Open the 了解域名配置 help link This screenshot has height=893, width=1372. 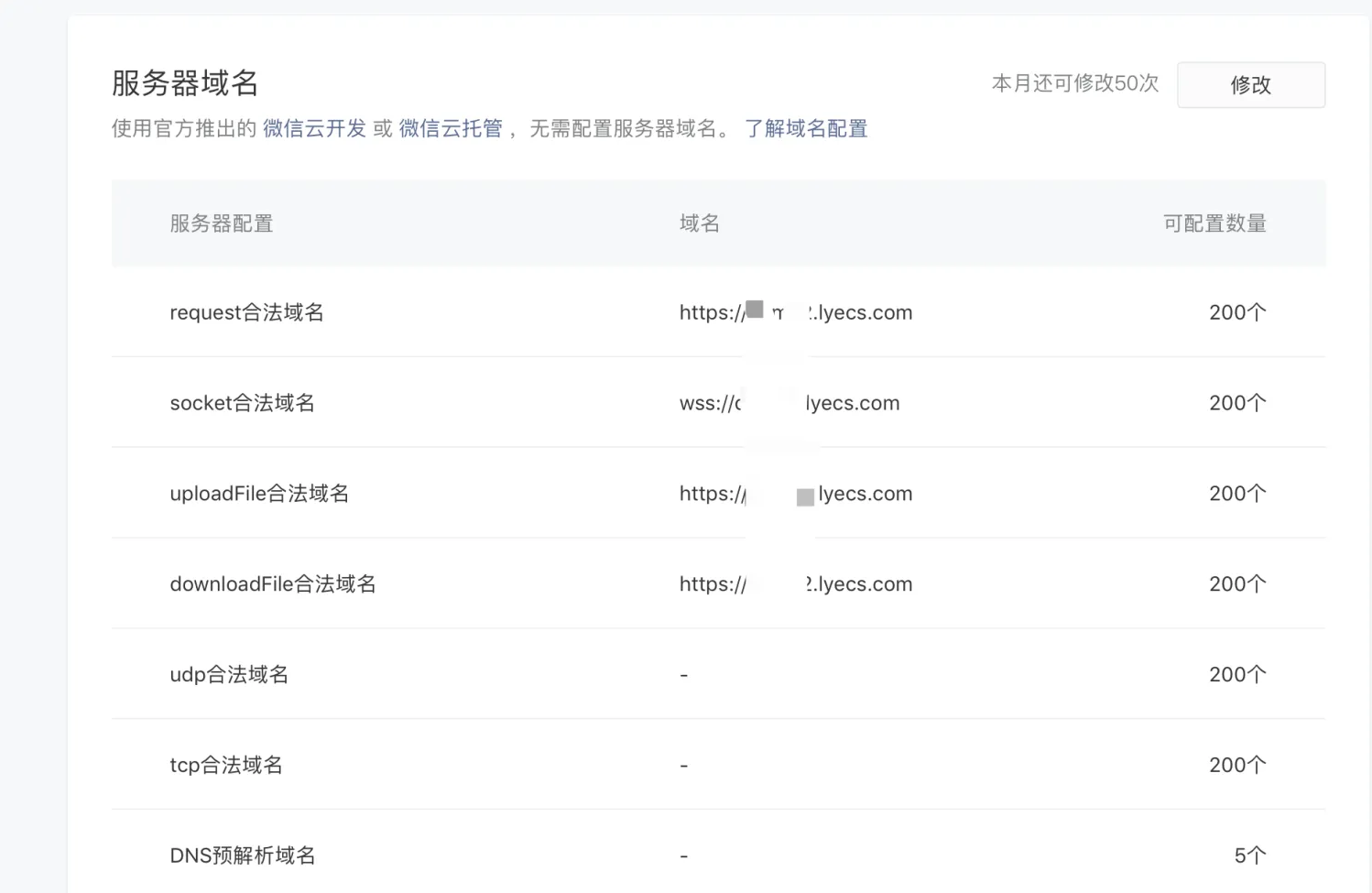[x=805, y=129]
